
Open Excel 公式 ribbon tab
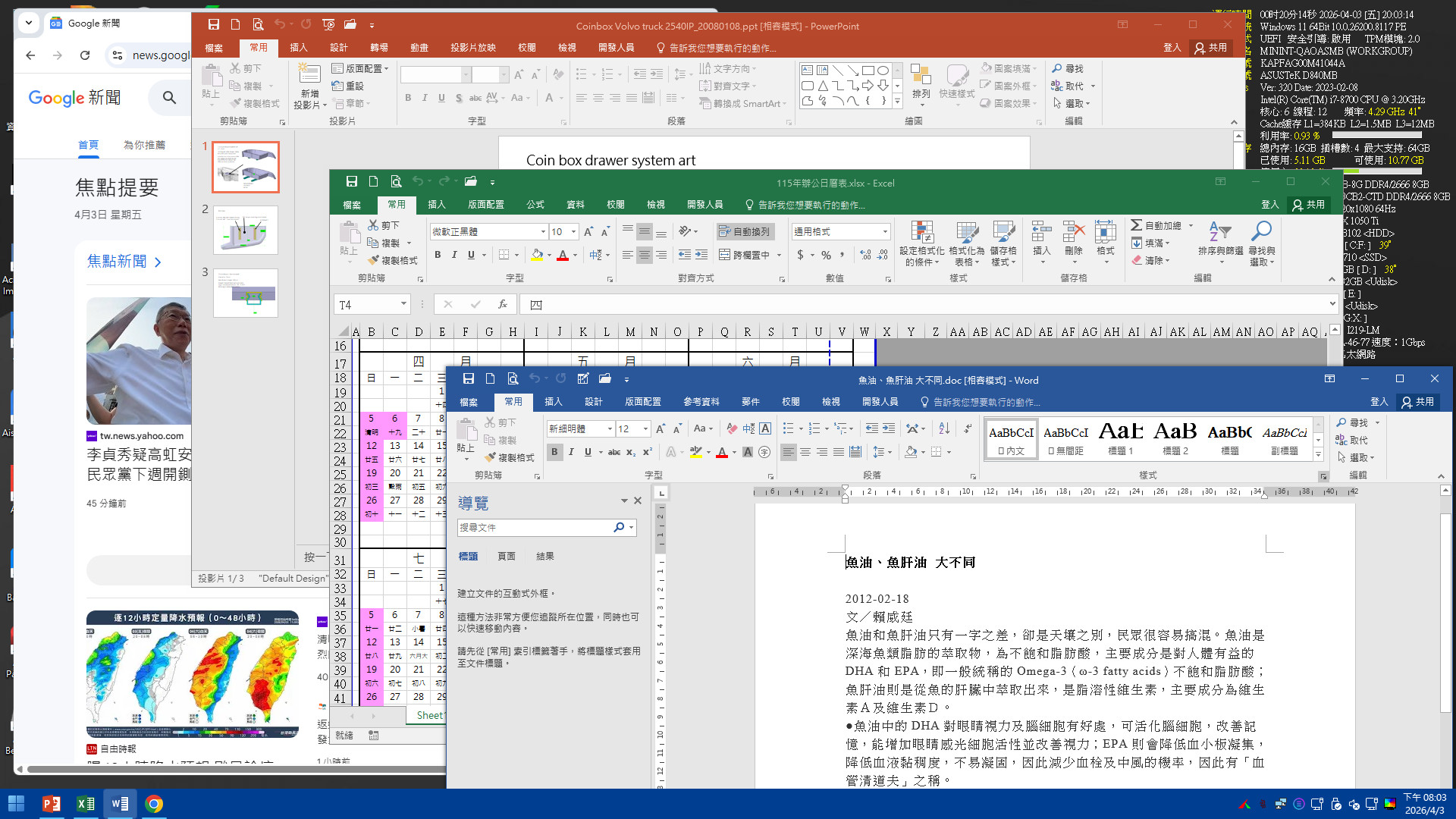pyautogui.click(x=535, y=205)
